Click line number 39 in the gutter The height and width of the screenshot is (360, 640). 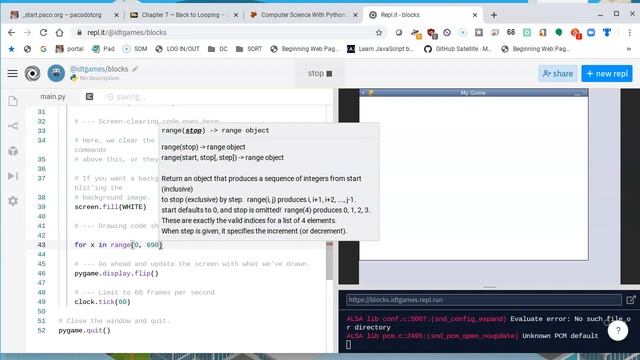point(41,207)
